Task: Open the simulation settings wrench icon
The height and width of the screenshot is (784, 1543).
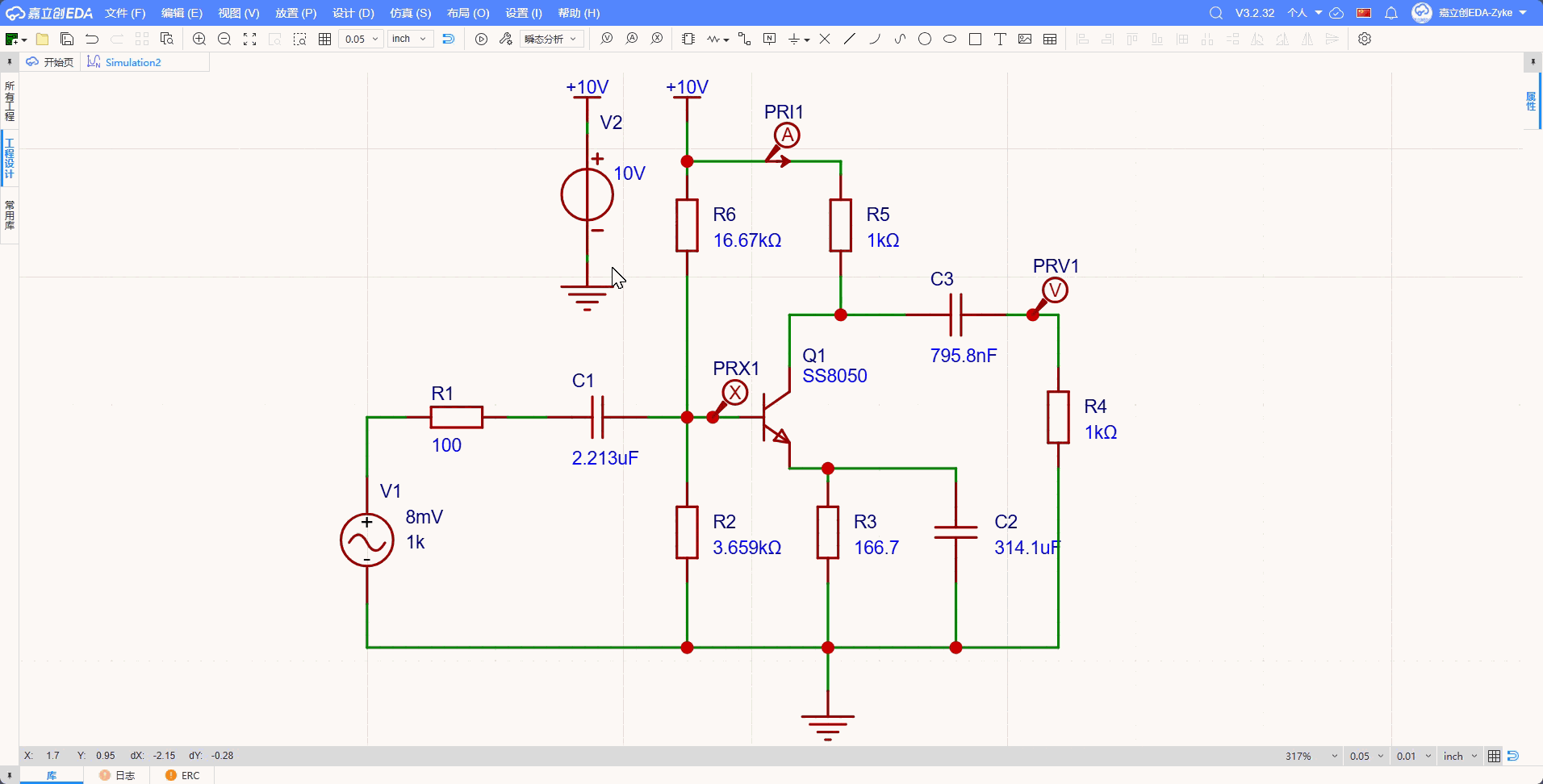Action: [506, 39]
